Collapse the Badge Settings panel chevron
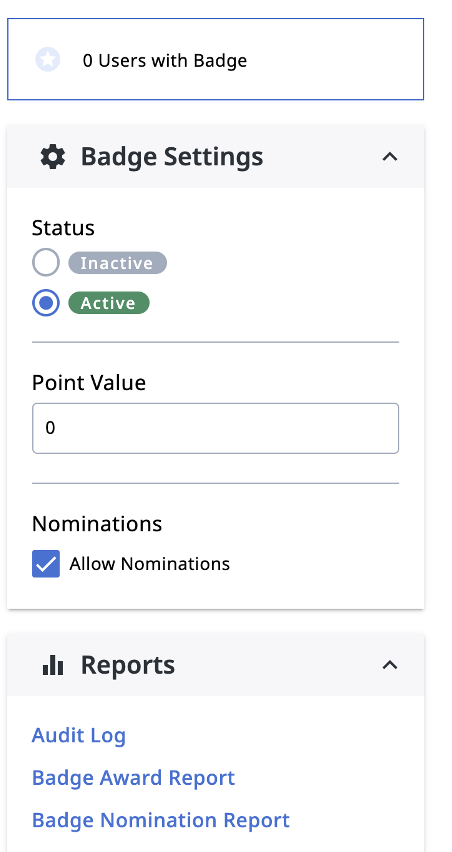 [x=390, y=157]
